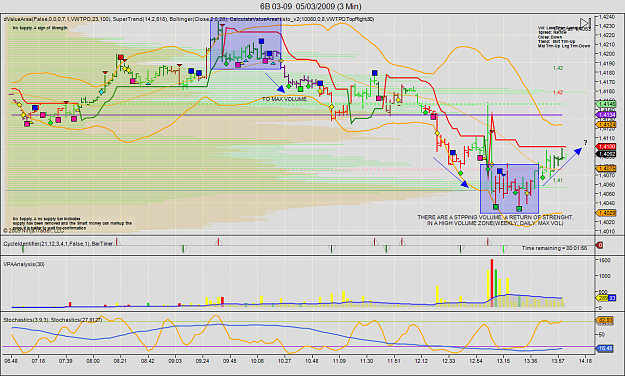Viewport: 625px width, 376px height.
Task: Click the 1,4240 price axis label
Action: 606,16
